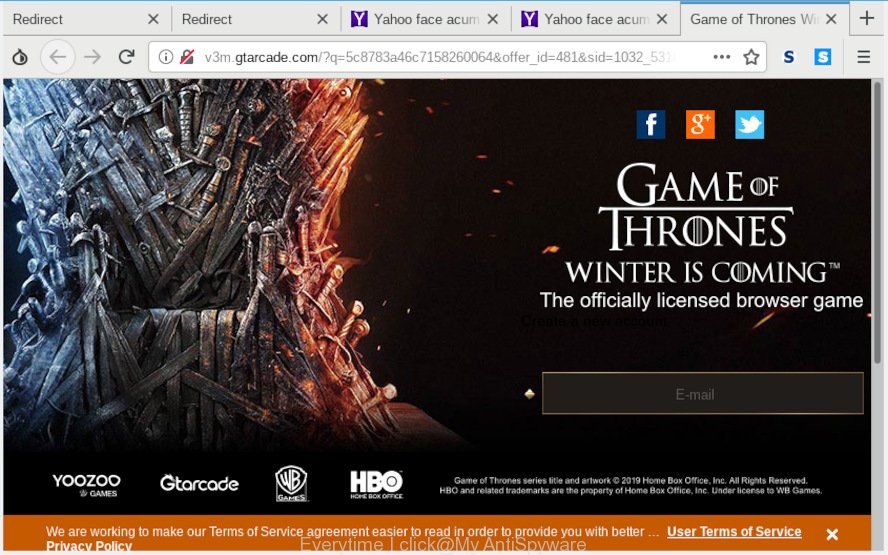Click the light blue S extension icon

pyautogui.click(x=823, y=57)
